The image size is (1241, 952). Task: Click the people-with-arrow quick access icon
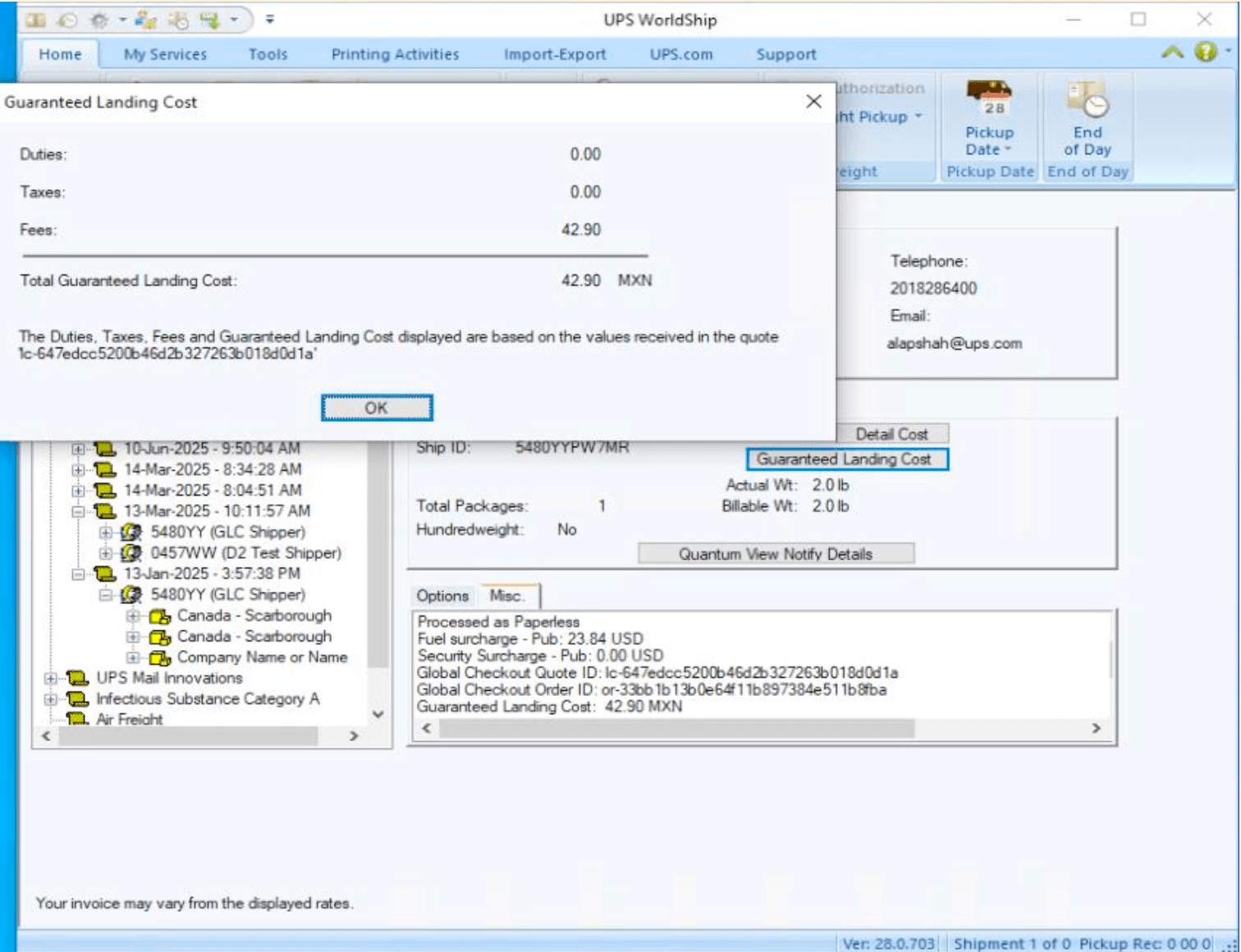click(x=146, y=20)
